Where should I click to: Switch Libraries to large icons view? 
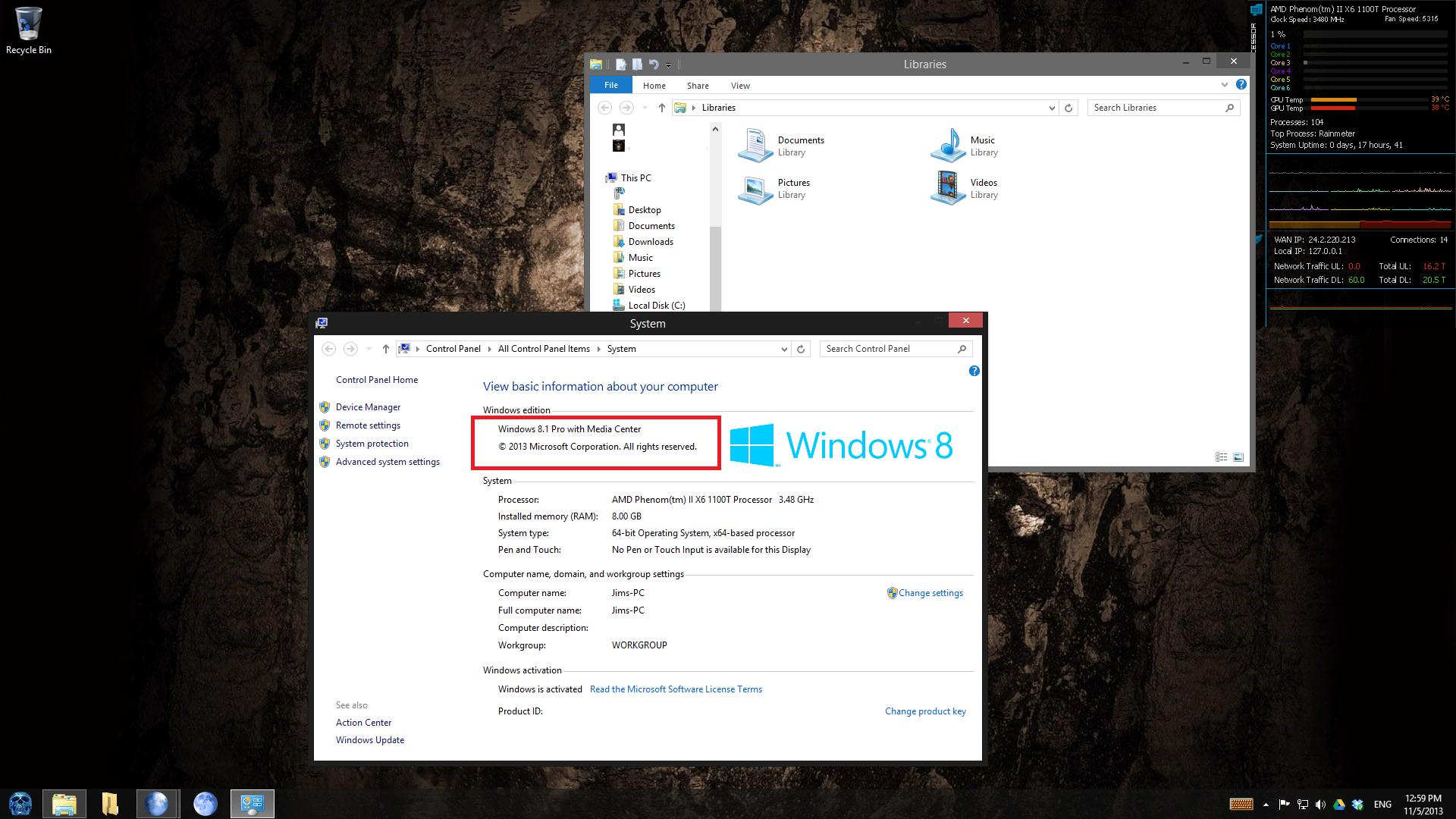pos(1238,457)
